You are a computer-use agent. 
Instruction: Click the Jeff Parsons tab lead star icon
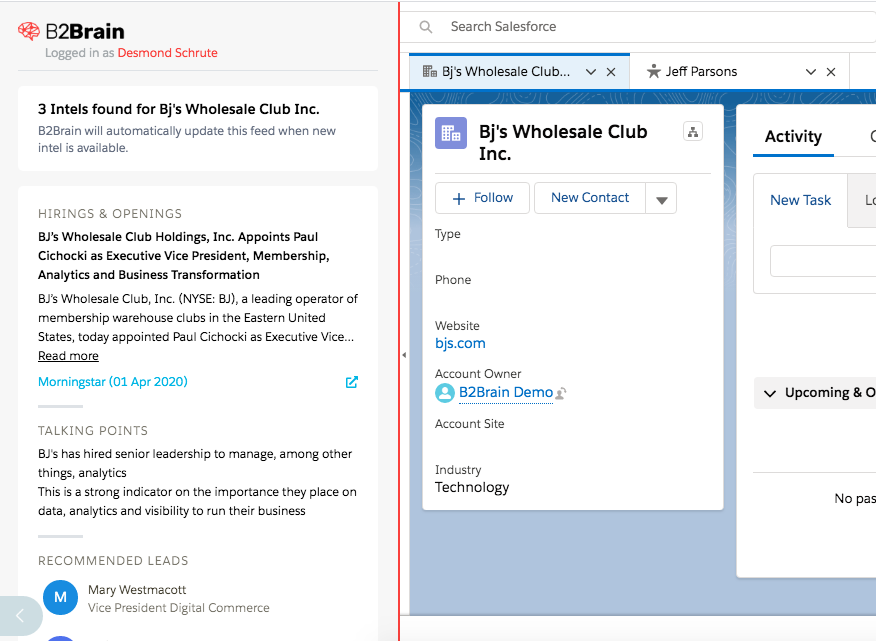(x=653, y=72)
